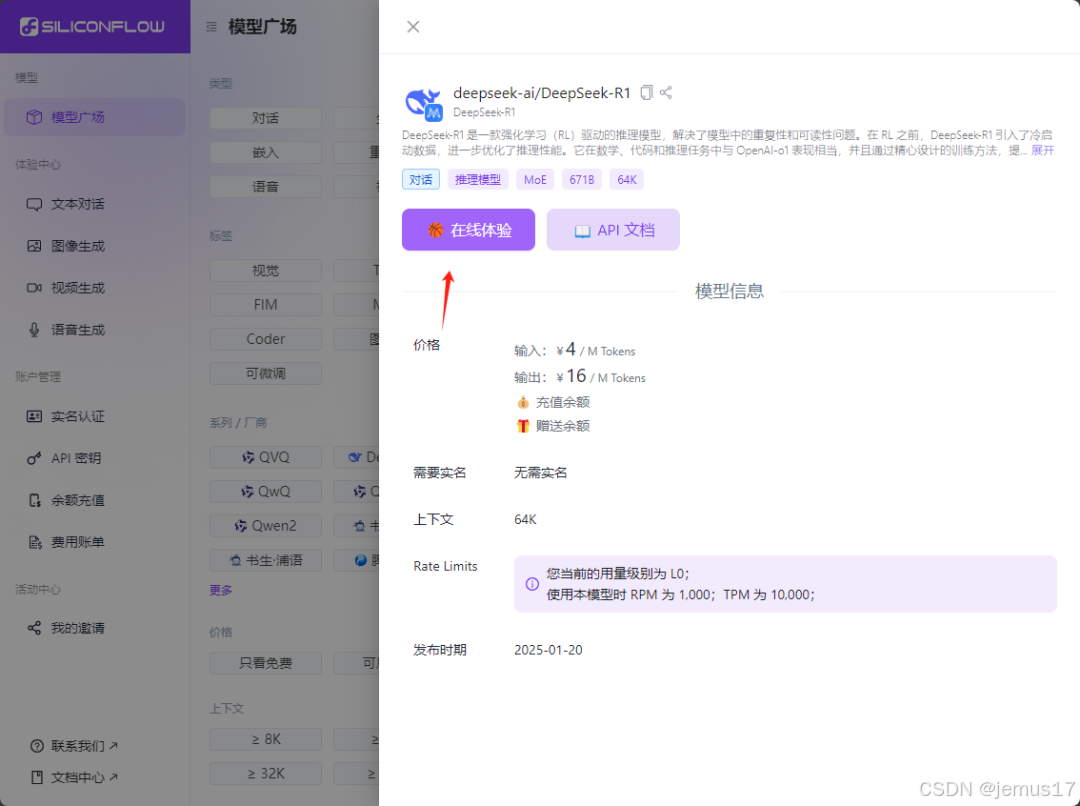Click the ID card icon for 实名认证
The width and height of the screenshot is (1080, 806).
[34, 416]
